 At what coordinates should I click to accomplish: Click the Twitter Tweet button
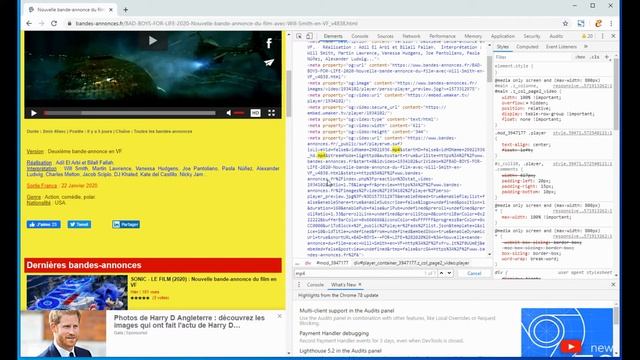pyautogui.click(x=79, y=224)
